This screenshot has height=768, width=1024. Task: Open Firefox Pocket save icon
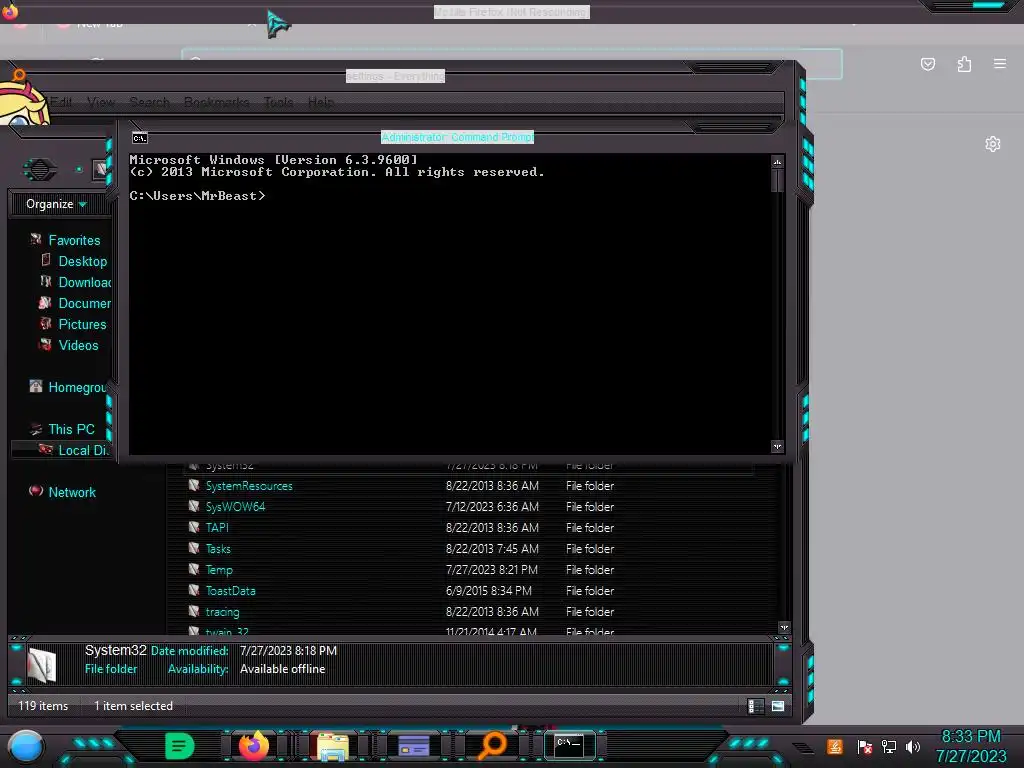click(928, 64)
